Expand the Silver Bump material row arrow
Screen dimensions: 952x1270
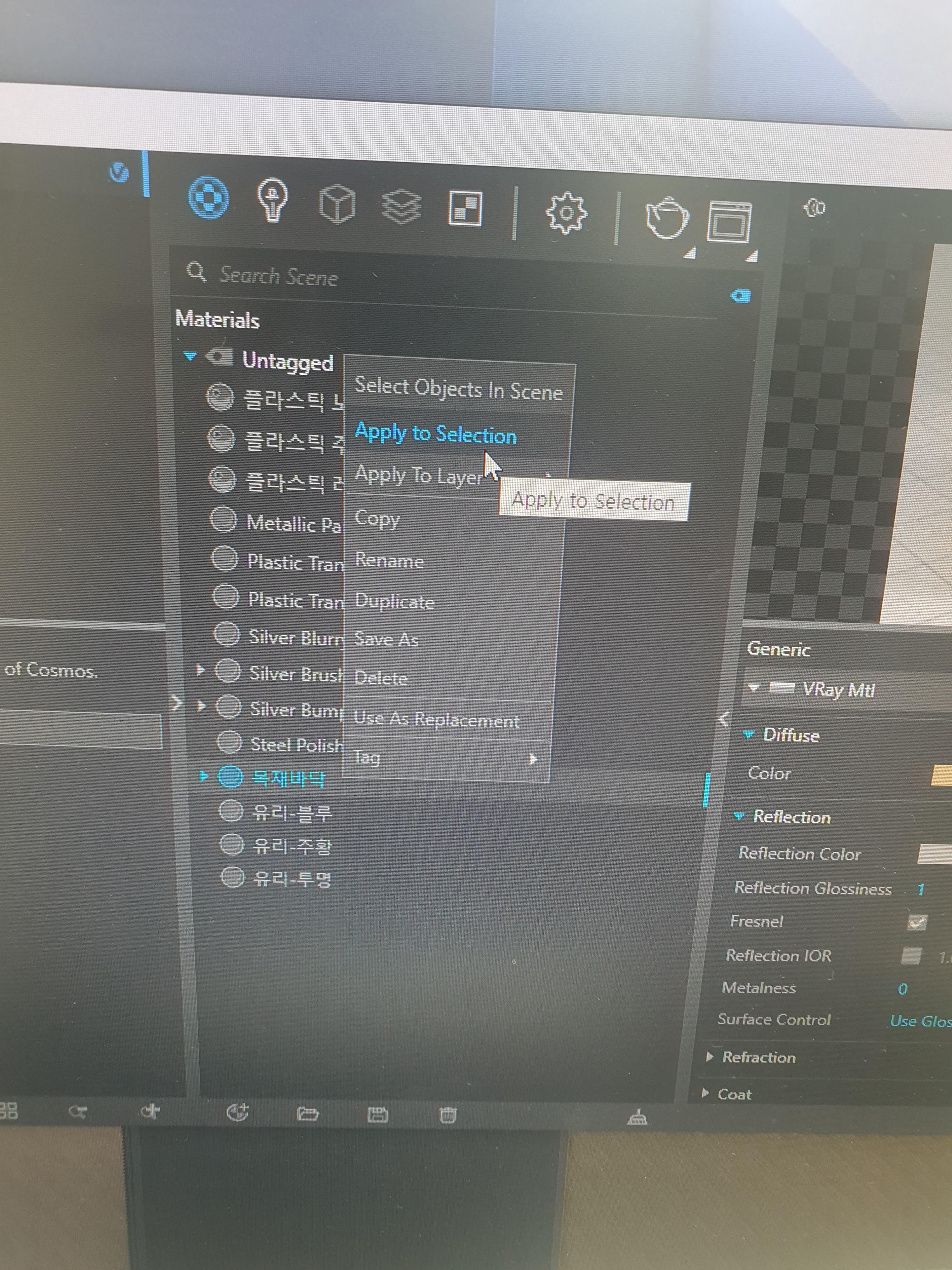coord(201,706)
